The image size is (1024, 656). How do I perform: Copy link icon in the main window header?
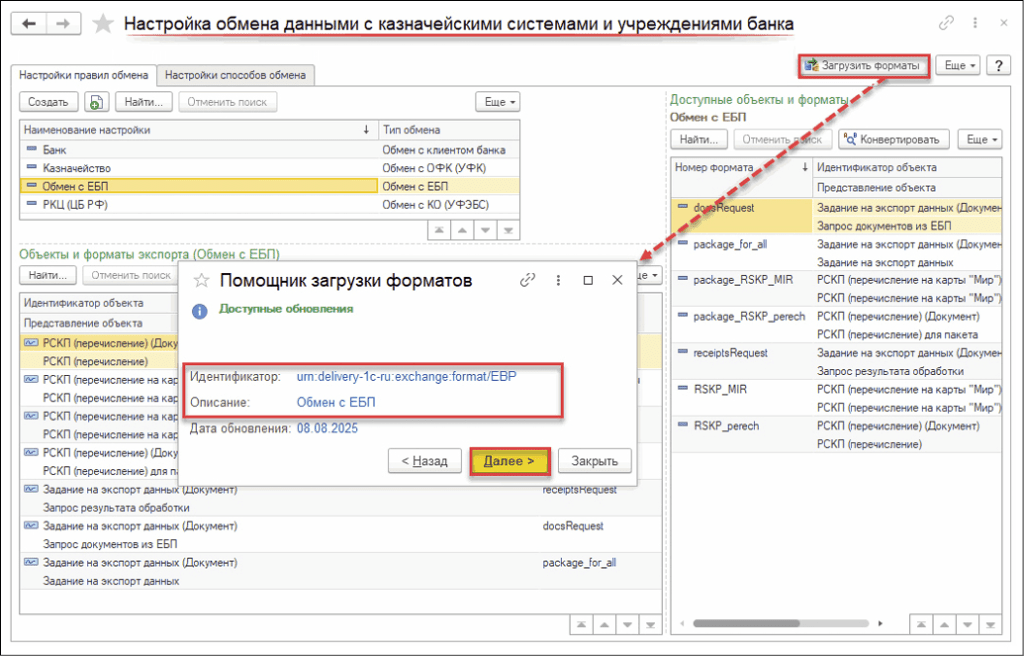pyautogui.click(x=946, y=23)
